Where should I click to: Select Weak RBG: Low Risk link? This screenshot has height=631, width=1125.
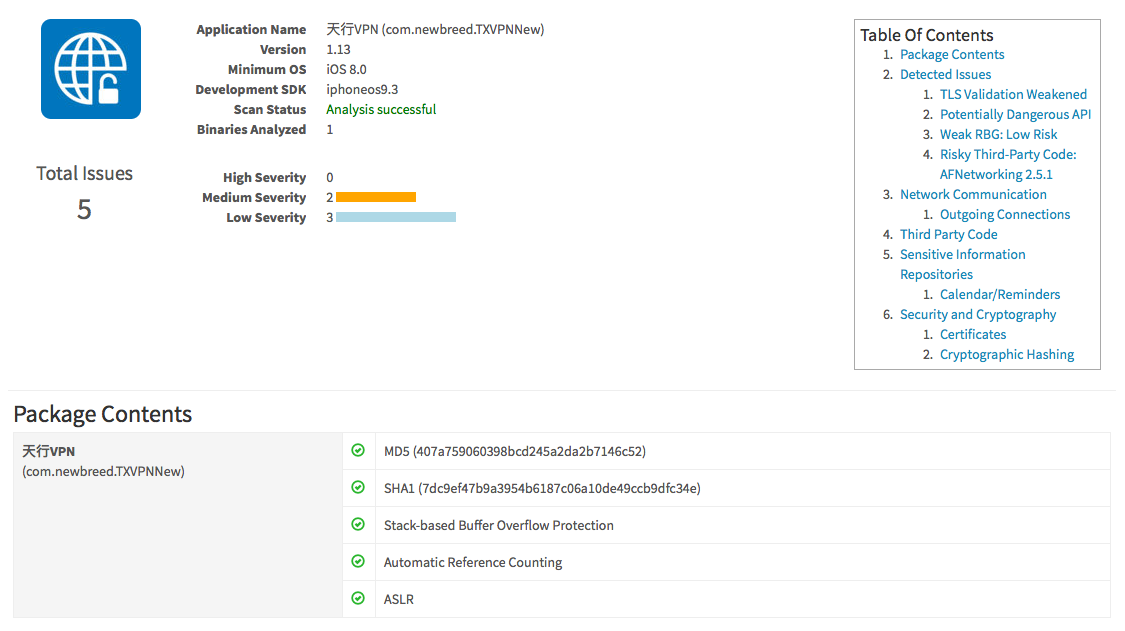click(999, 135)
